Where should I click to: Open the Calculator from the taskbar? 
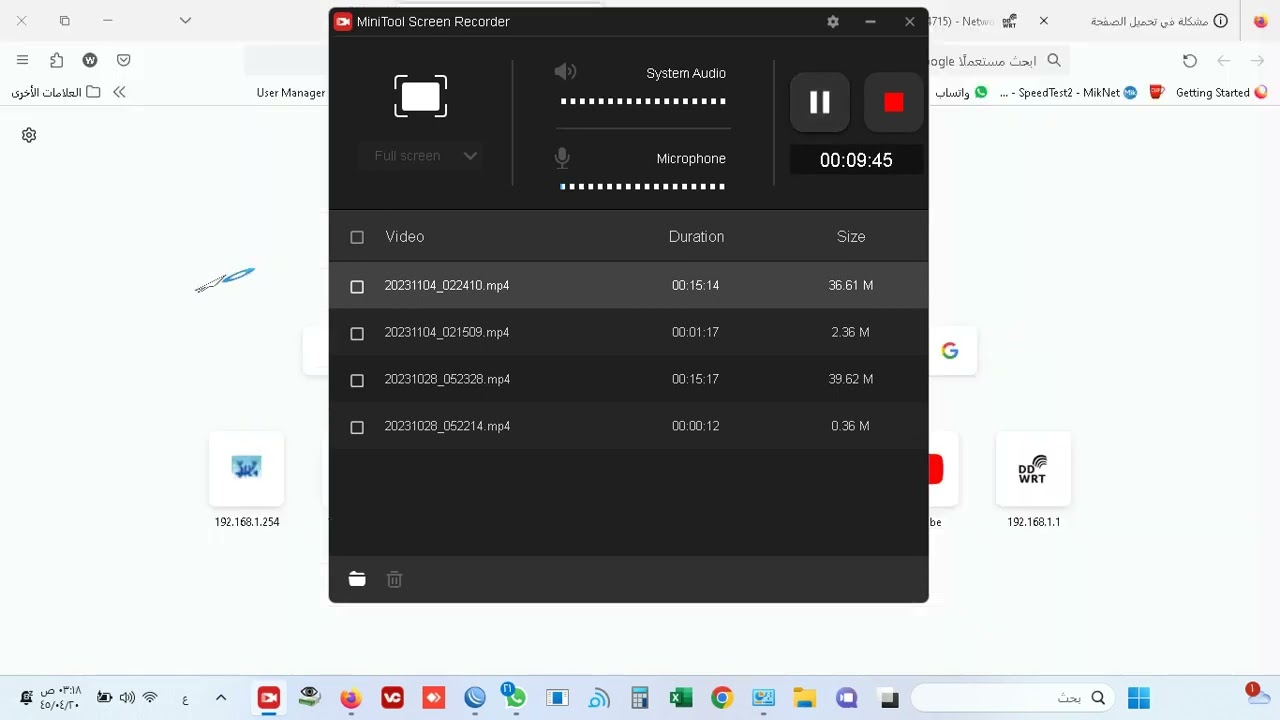click(x=640, y=698)
